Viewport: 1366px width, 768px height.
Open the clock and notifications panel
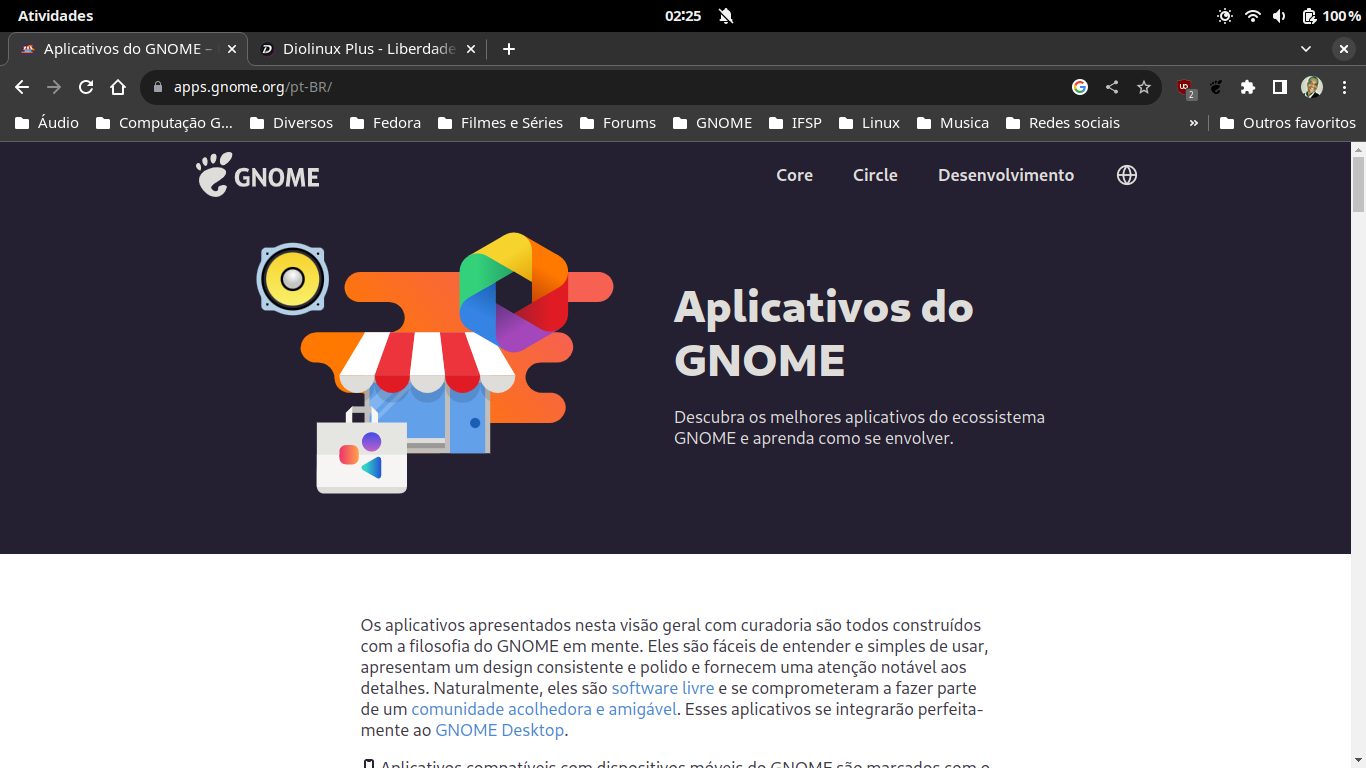tap(683, 16)
